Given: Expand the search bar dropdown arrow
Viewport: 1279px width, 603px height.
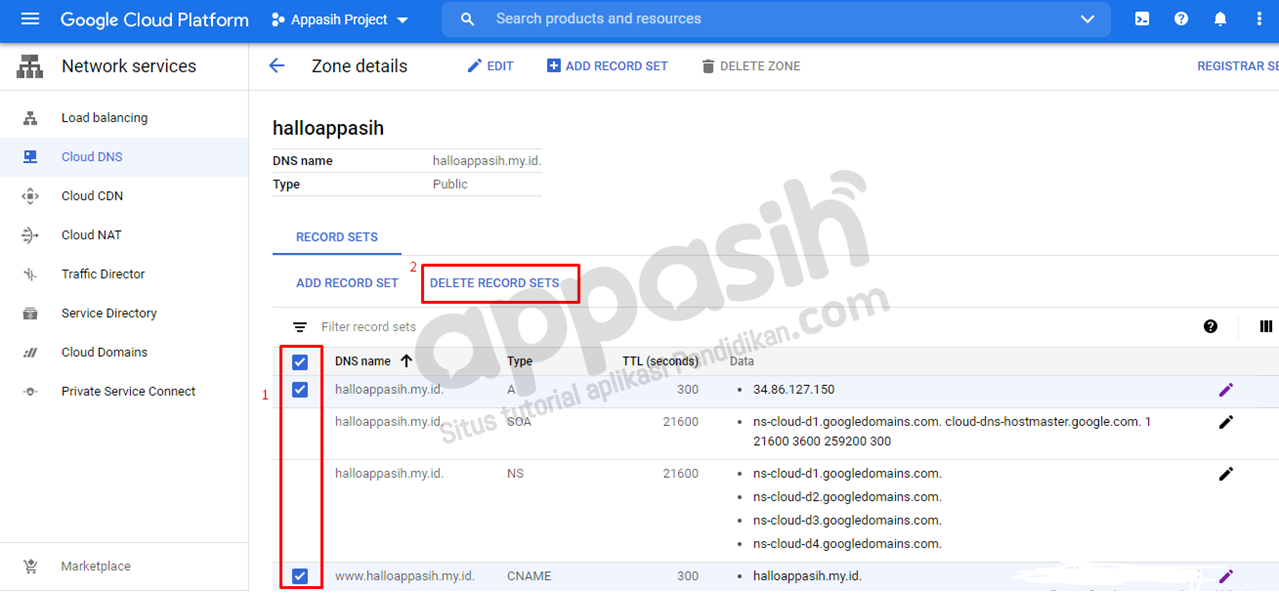Looking at the screenshot, I should (1088, 20).
